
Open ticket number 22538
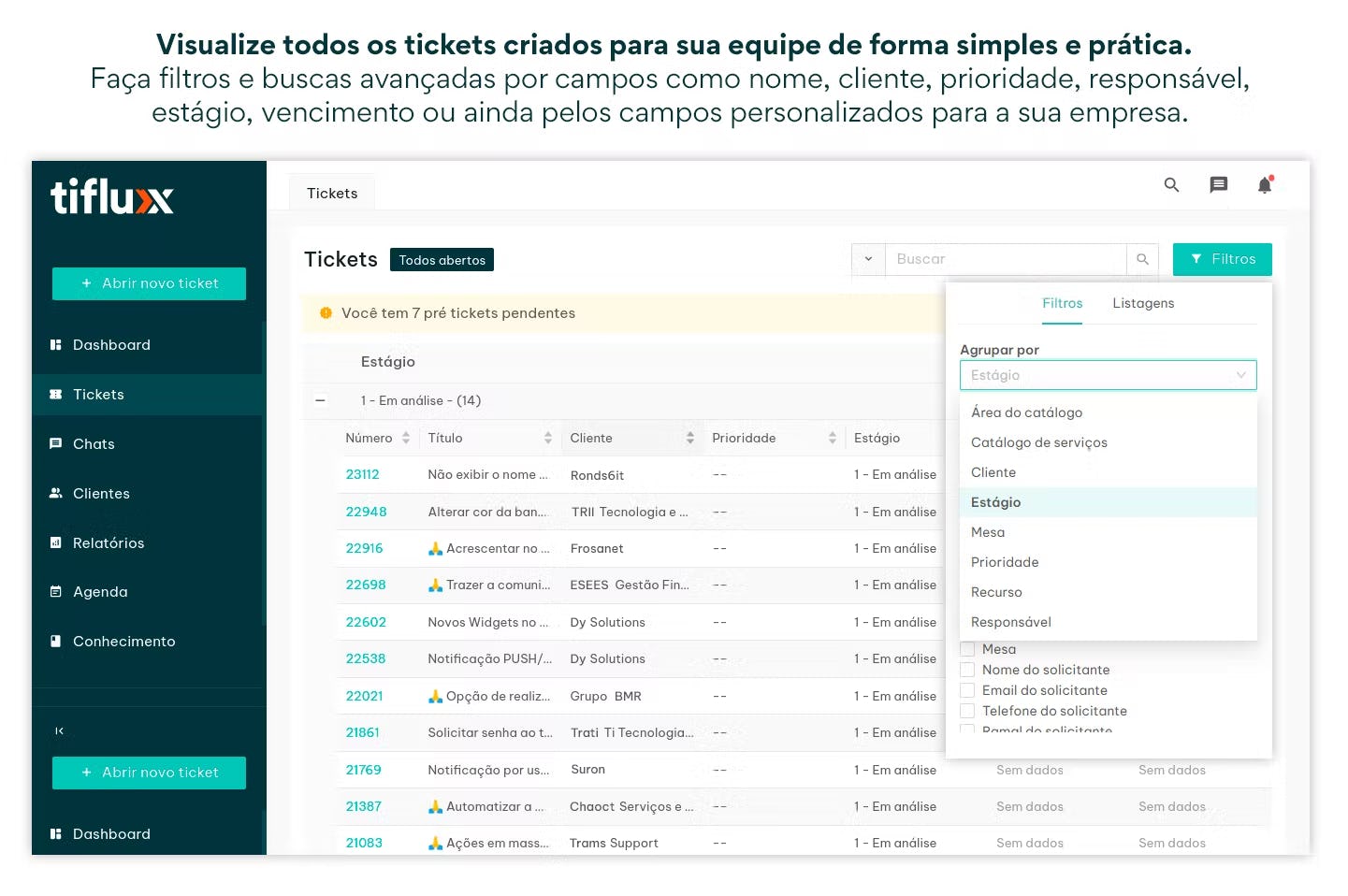[366, 658]
